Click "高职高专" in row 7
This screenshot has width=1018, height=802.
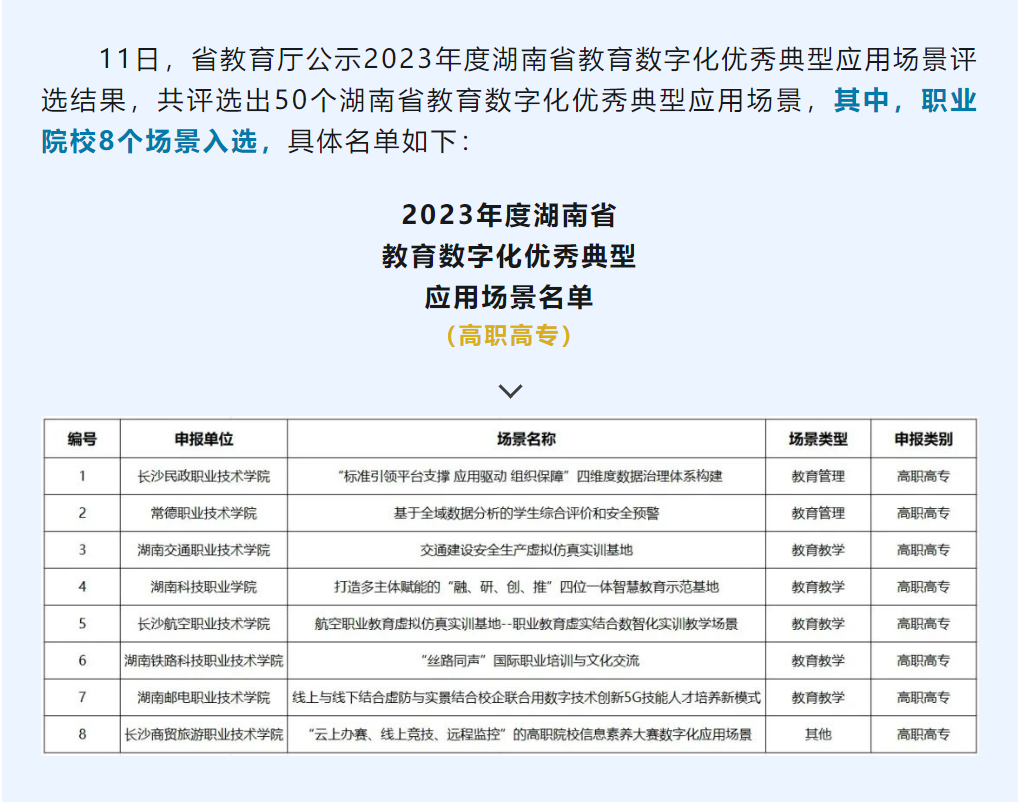[x=923, y=697]
